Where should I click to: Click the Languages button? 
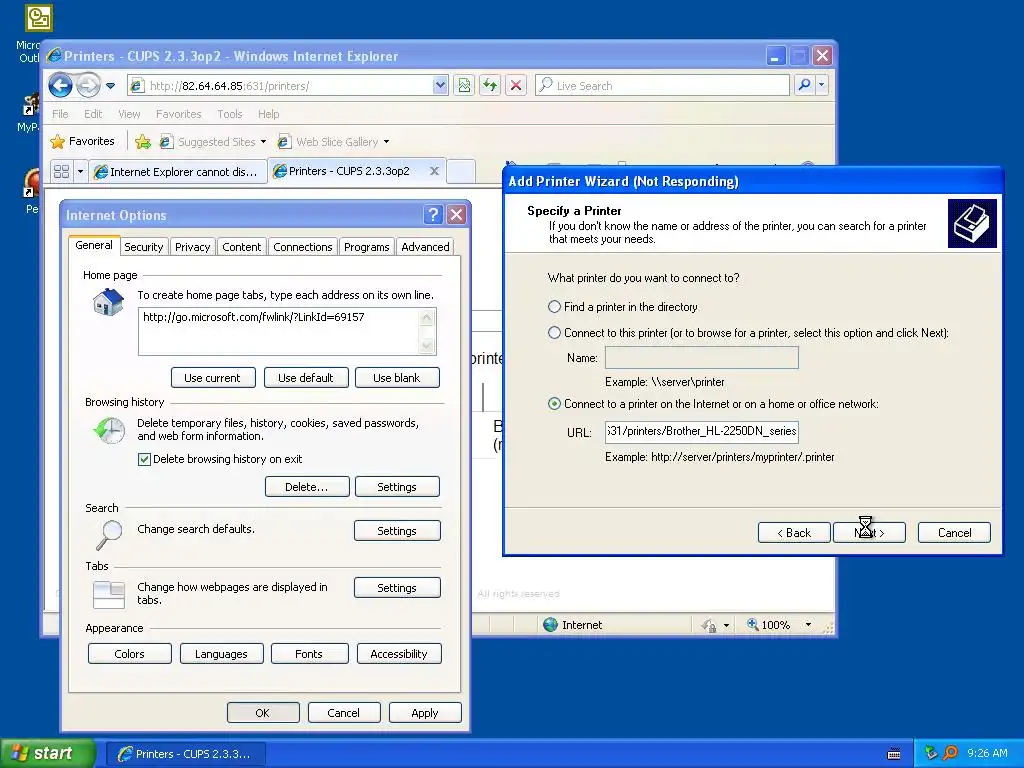pyautogui.click(x=221, y=654)
